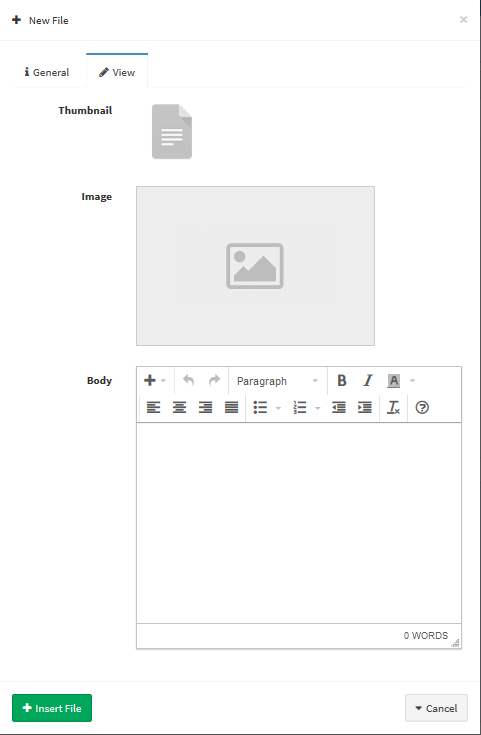Open the bullet list style arrow
The image size is (481, 735).
point(278,408)
